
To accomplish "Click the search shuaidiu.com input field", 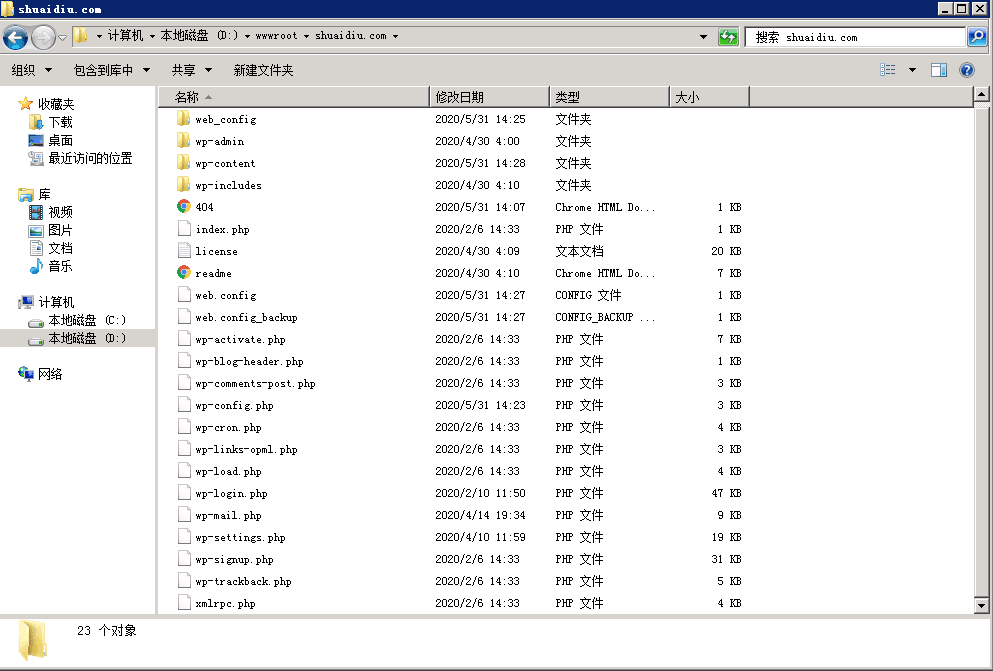I will pos(856,37).
